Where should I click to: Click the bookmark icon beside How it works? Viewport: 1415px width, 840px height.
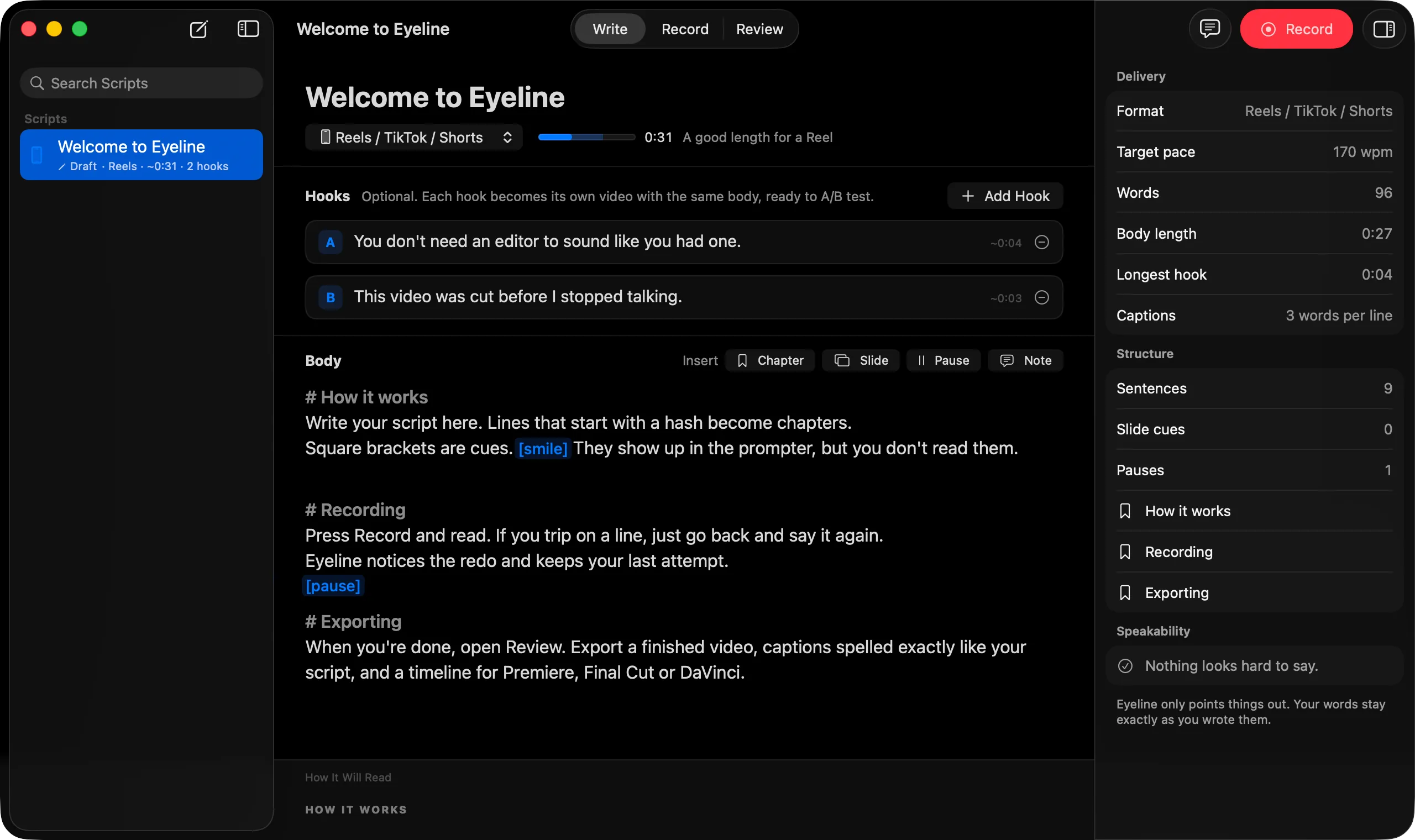pos(1125,511)
